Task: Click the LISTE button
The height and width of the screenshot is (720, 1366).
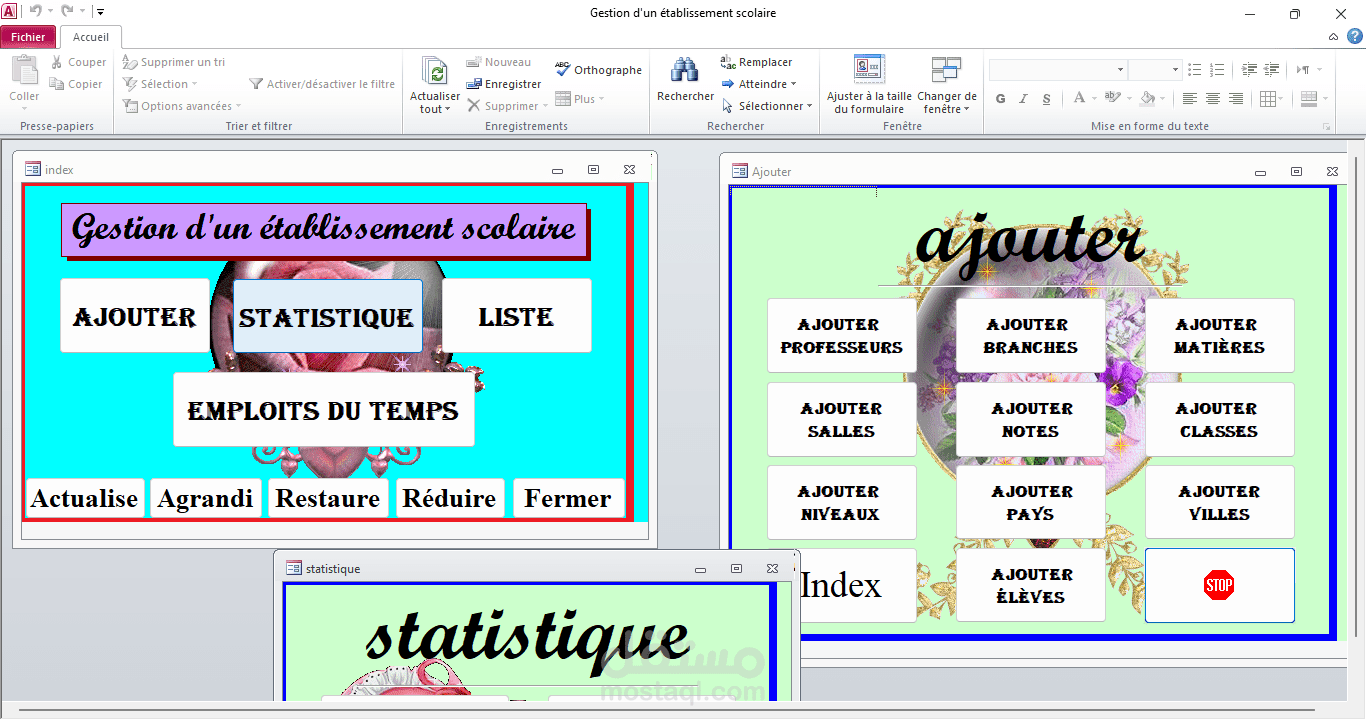Action: 517,316
